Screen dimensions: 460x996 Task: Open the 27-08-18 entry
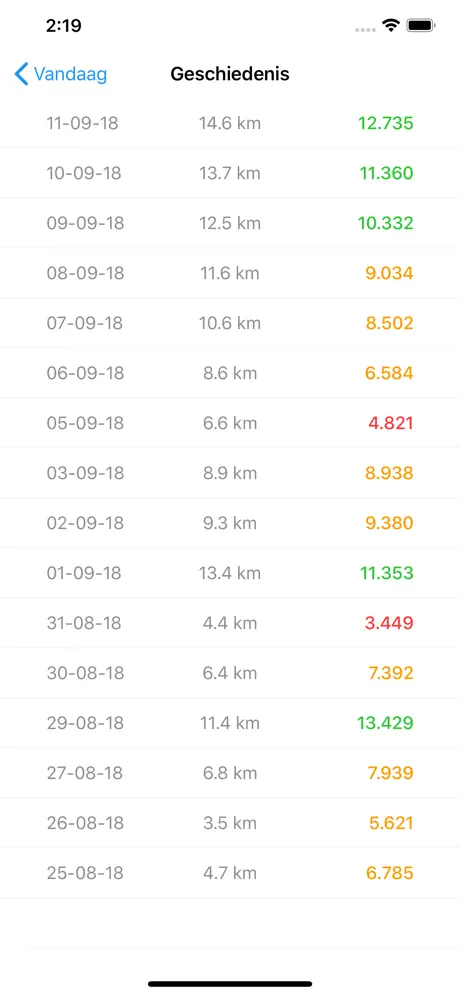point(230,773)
